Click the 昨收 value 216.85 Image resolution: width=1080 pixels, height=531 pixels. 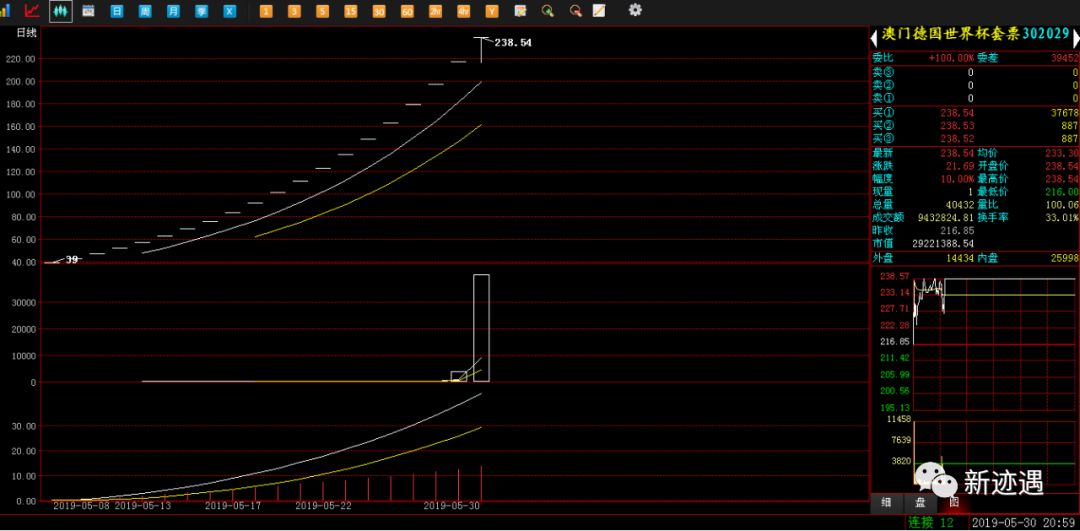(957, 231)
